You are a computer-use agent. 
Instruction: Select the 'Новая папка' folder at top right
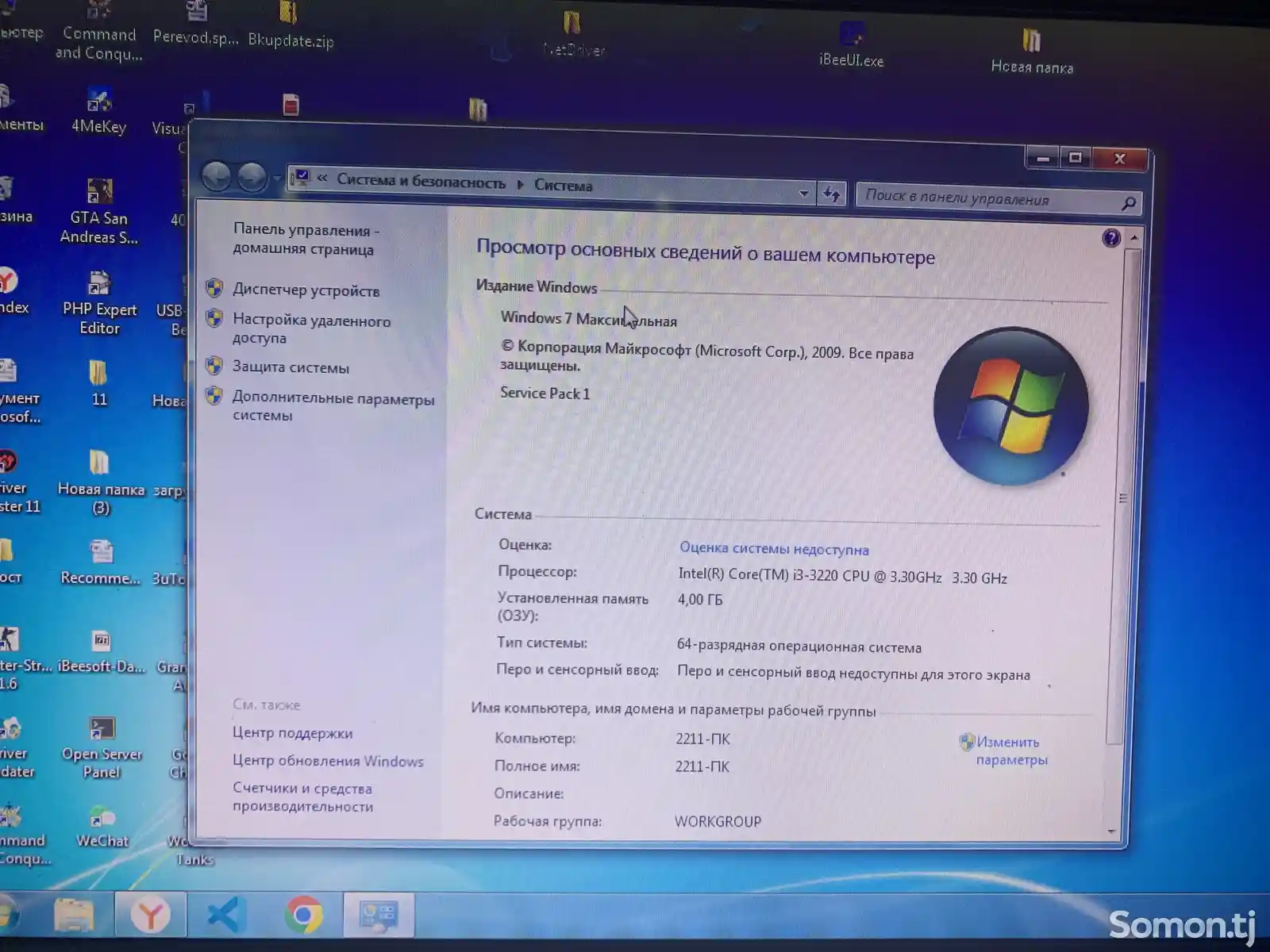click(1032, 52)
